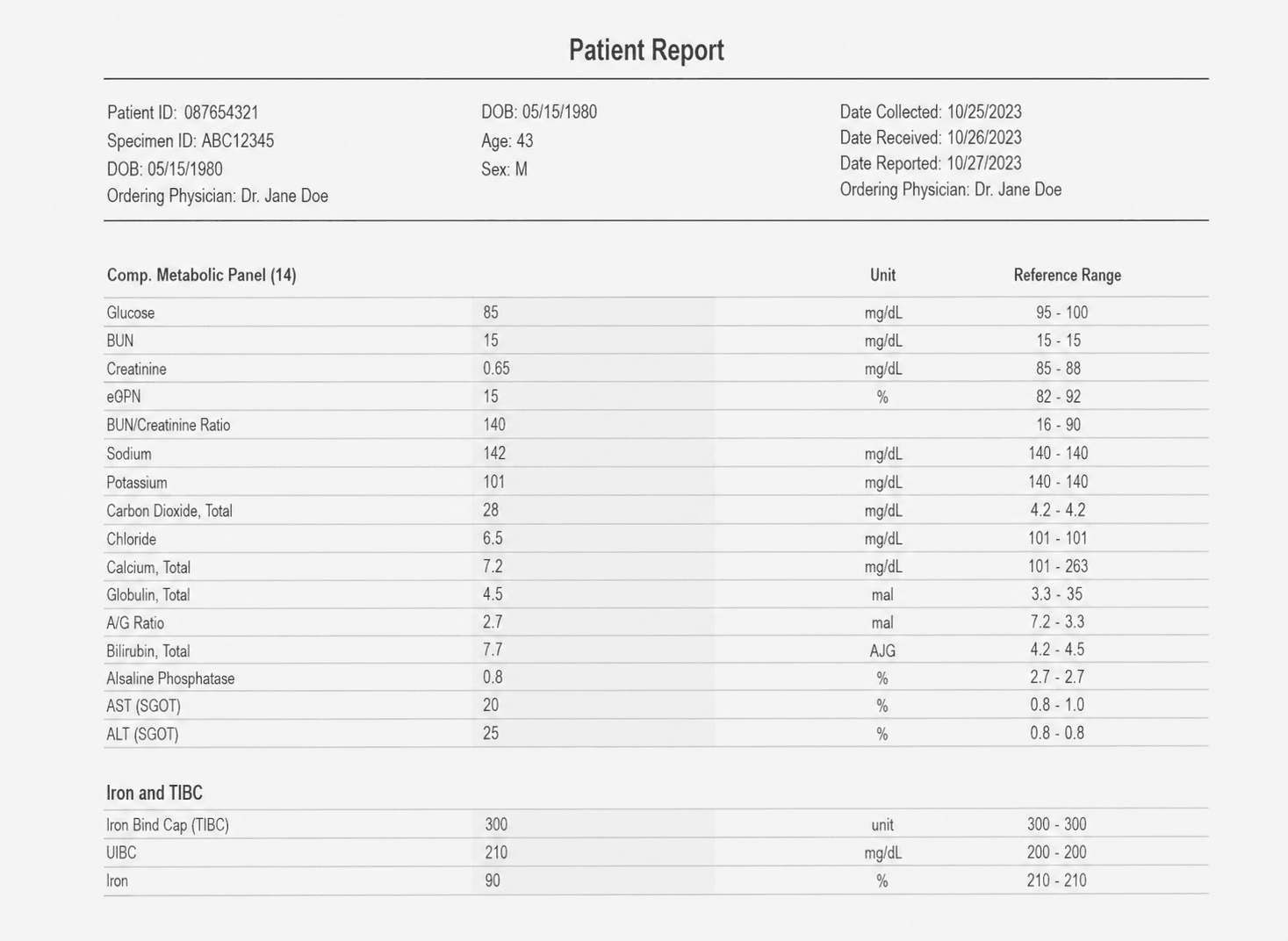Click the Patient Report title
The height and width of the screenshot is (941, 1288).
(x=646, y=50)
